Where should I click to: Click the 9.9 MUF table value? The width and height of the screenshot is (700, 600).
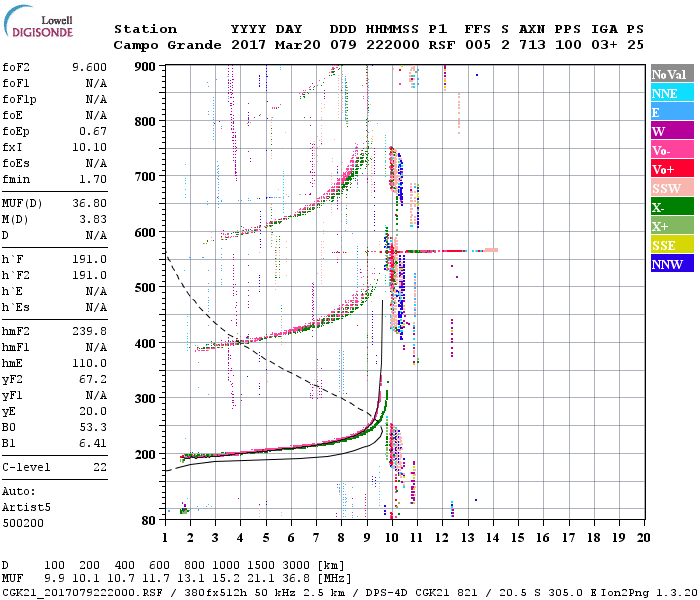coord(54,578)
